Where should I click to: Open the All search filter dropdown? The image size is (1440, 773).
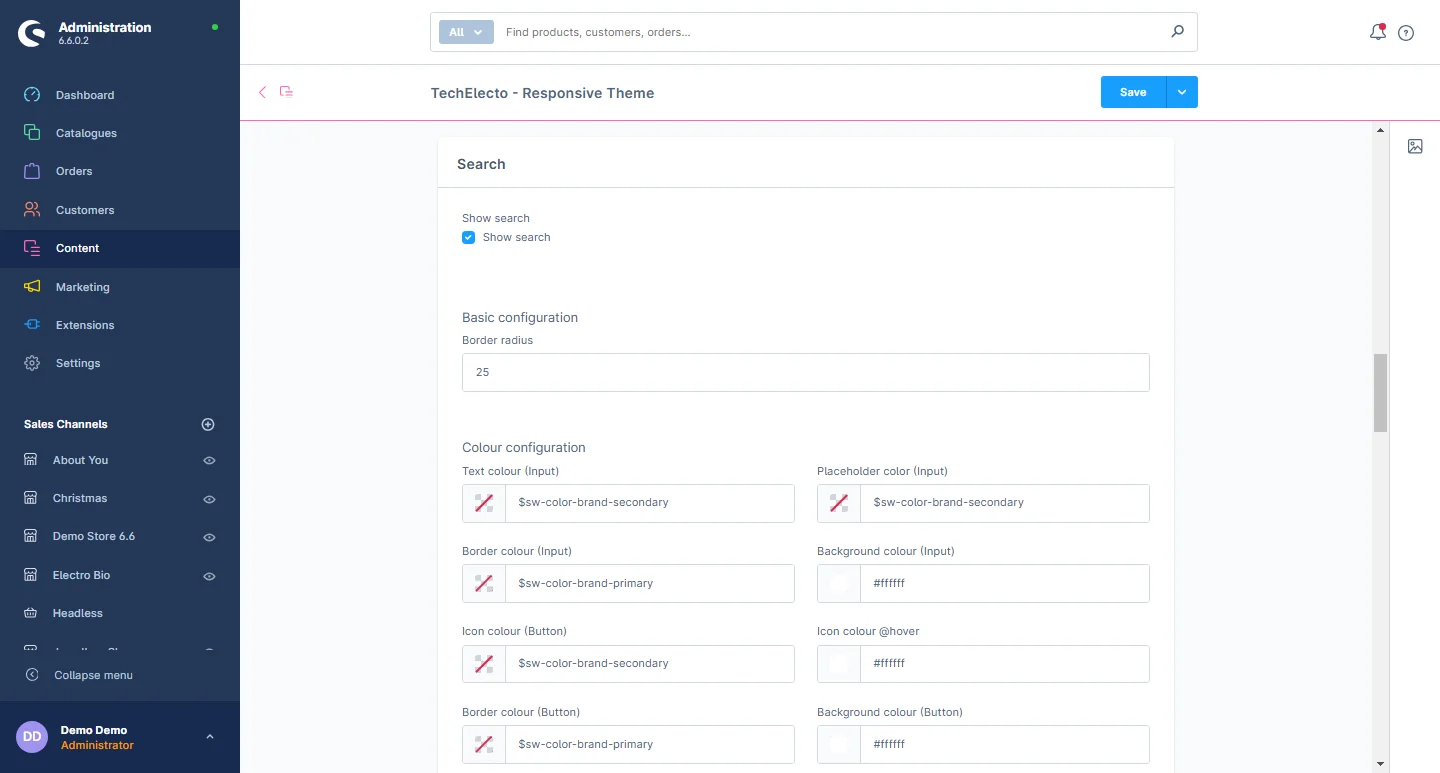pyautogui.click(x=466, y=32)
